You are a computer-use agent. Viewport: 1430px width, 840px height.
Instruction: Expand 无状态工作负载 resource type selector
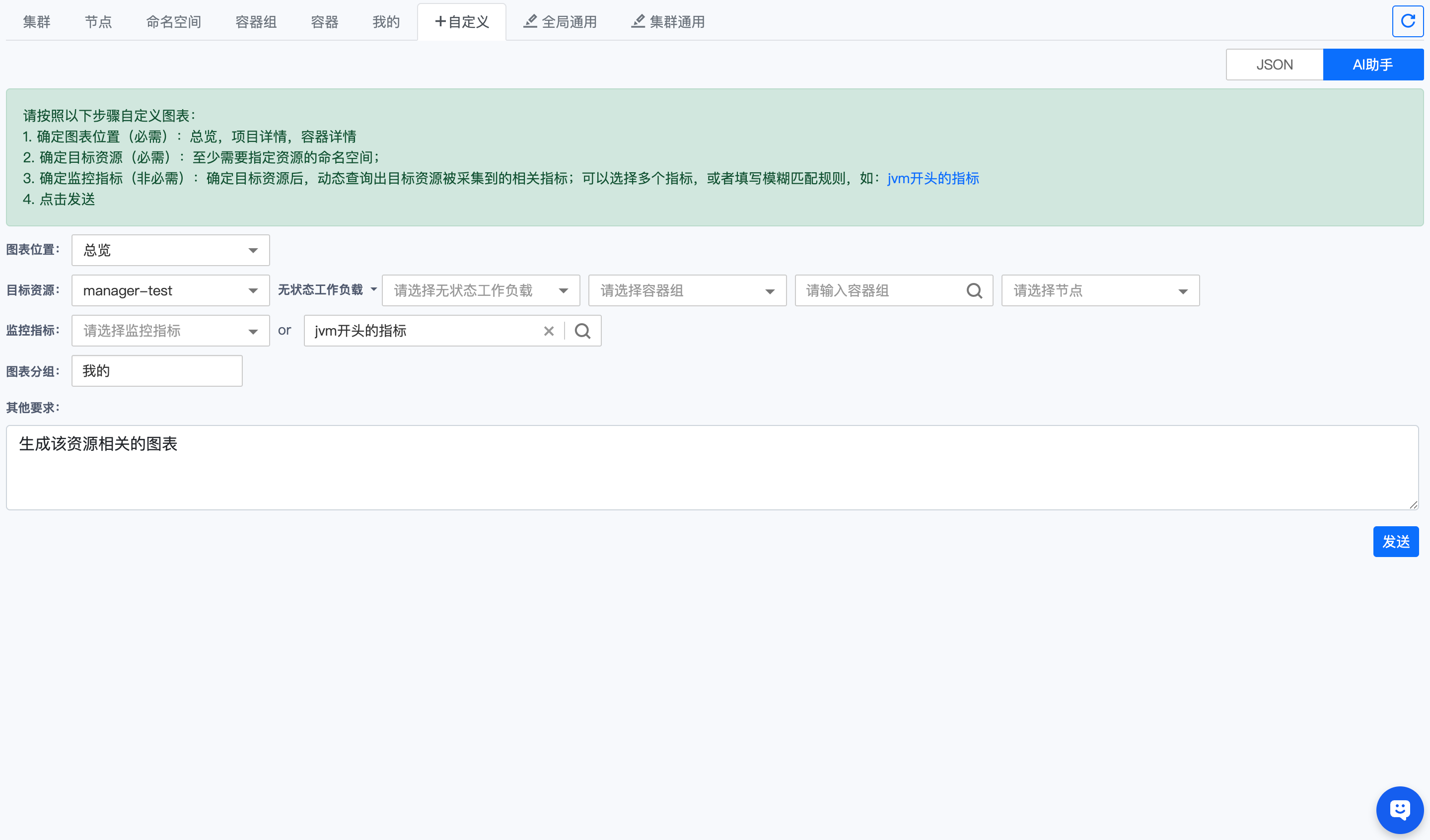[x=327, y=290]
